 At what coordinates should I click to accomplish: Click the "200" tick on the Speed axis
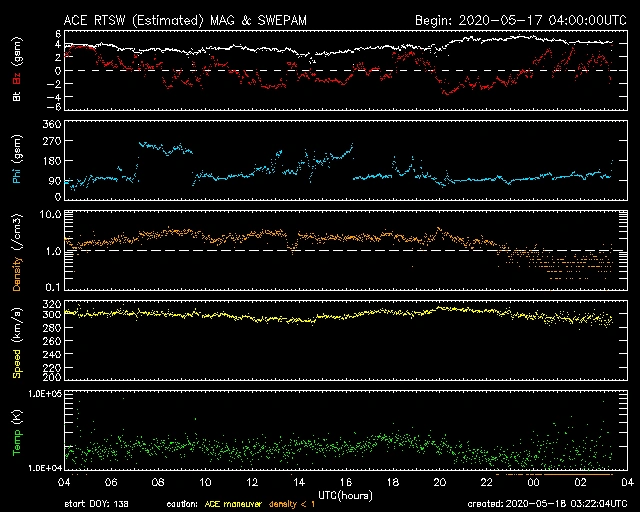[52, 376]
